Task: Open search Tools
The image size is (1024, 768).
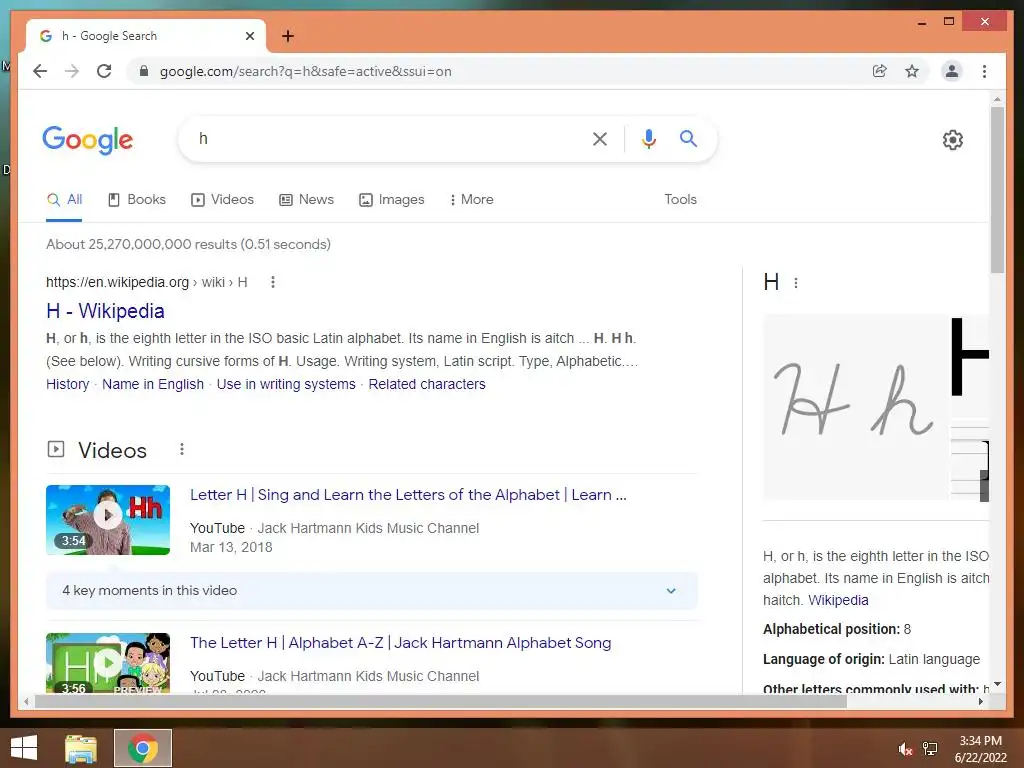Action: [680, 199]
